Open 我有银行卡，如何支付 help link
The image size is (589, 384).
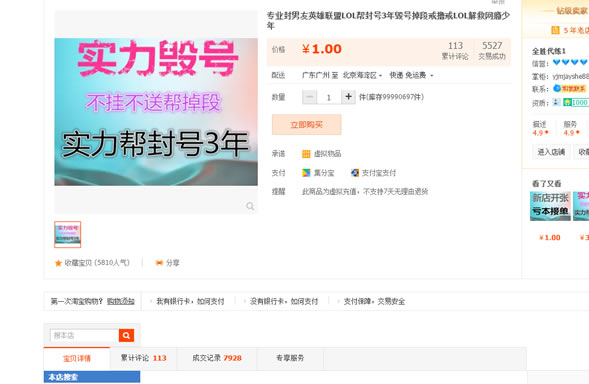click(x=190, y=301)
